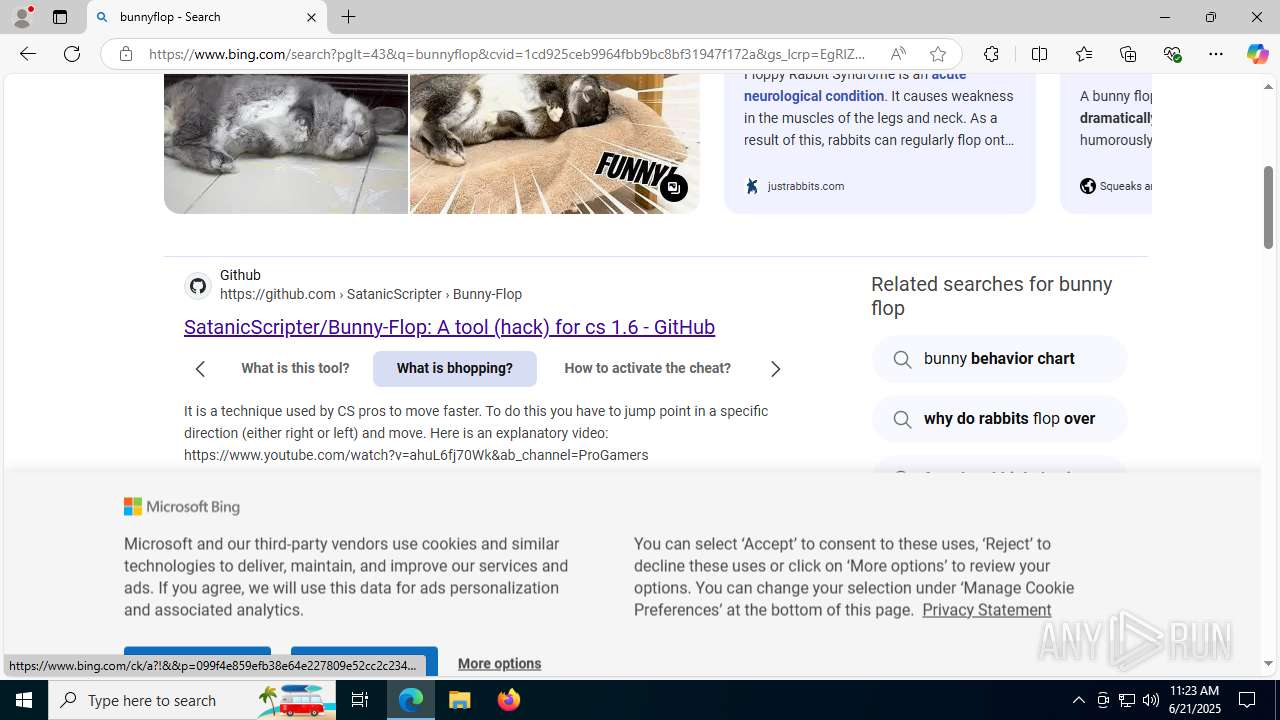1280x720 pixels.
Task: Open the tab actions menu icon
Action: point(59,17)
